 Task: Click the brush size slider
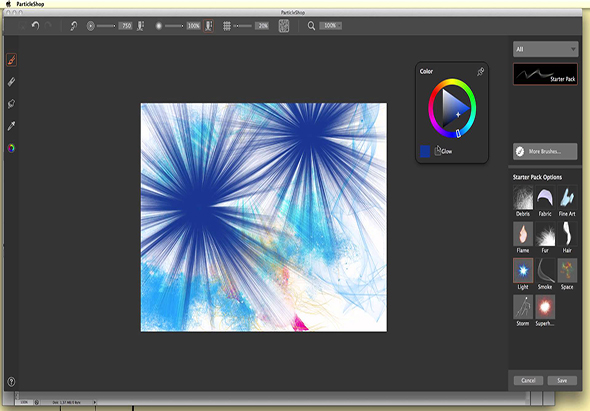point(106,26)
